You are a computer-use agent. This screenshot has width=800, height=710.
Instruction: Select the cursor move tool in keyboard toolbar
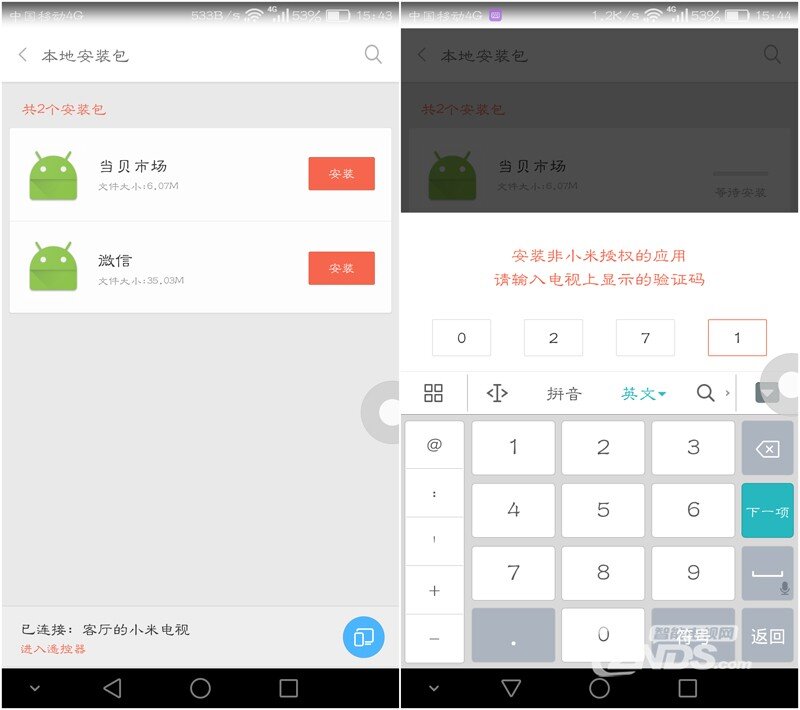click(x=497, y=393)
